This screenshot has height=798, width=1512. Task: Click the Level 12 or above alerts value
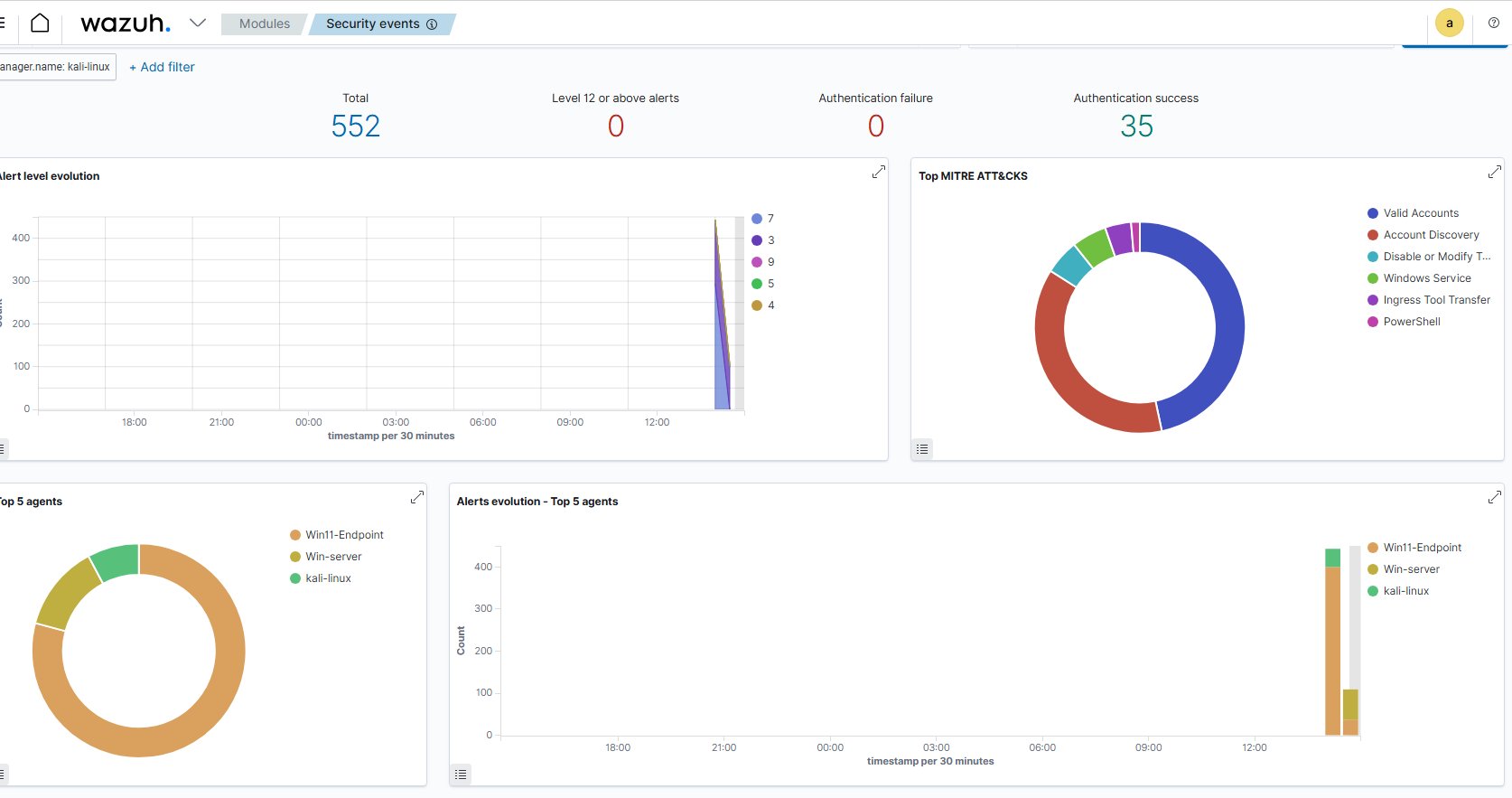616,127
